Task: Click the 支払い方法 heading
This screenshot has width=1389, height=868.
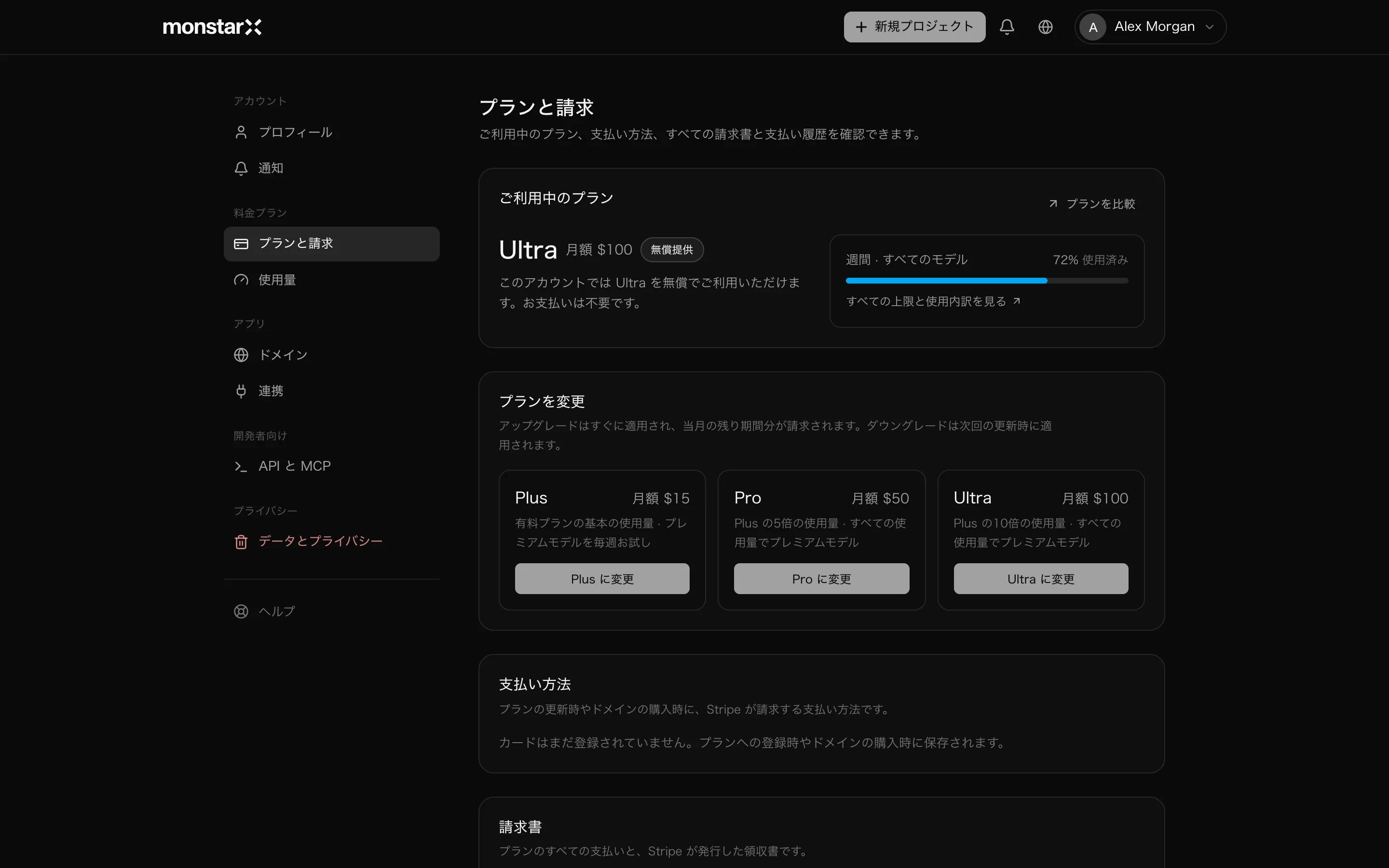Action: (535, 684)
